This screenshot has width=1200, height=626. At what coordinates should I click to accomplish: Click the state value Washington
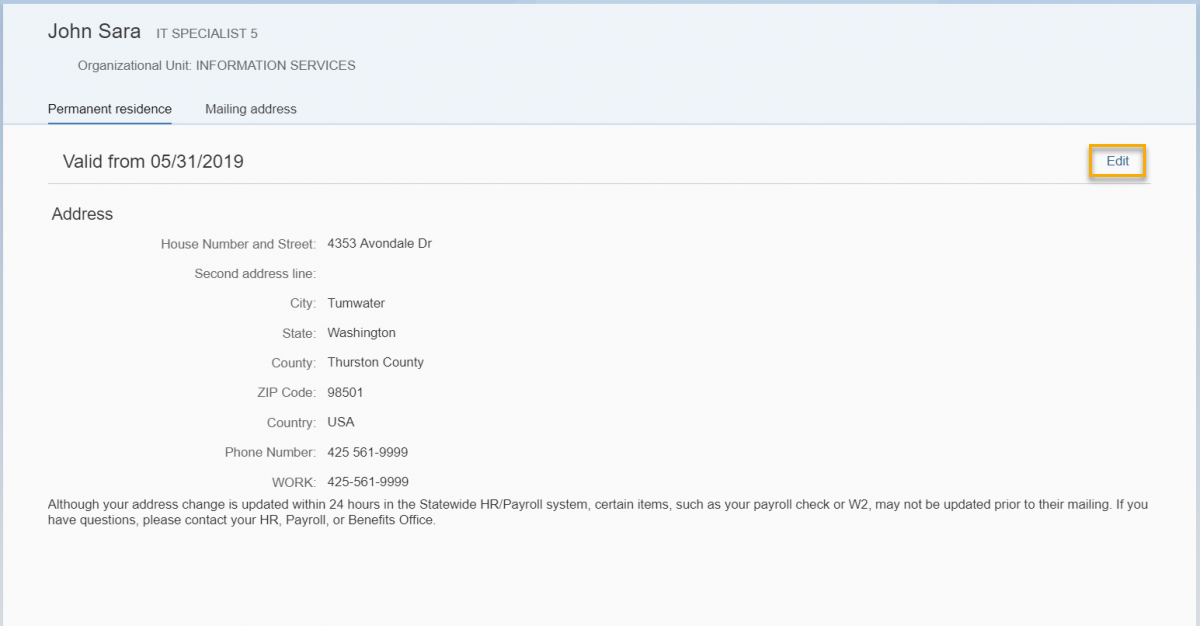(361, 333)
